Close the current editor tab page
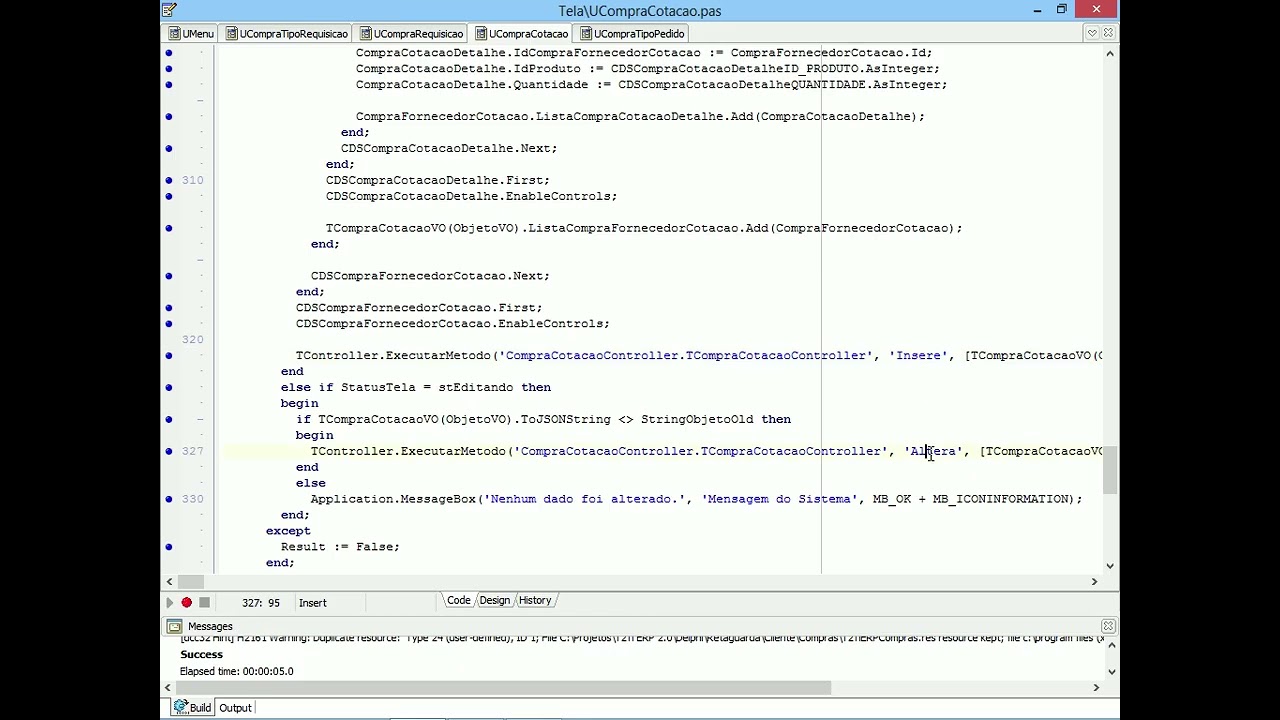 click(1108, 34)
